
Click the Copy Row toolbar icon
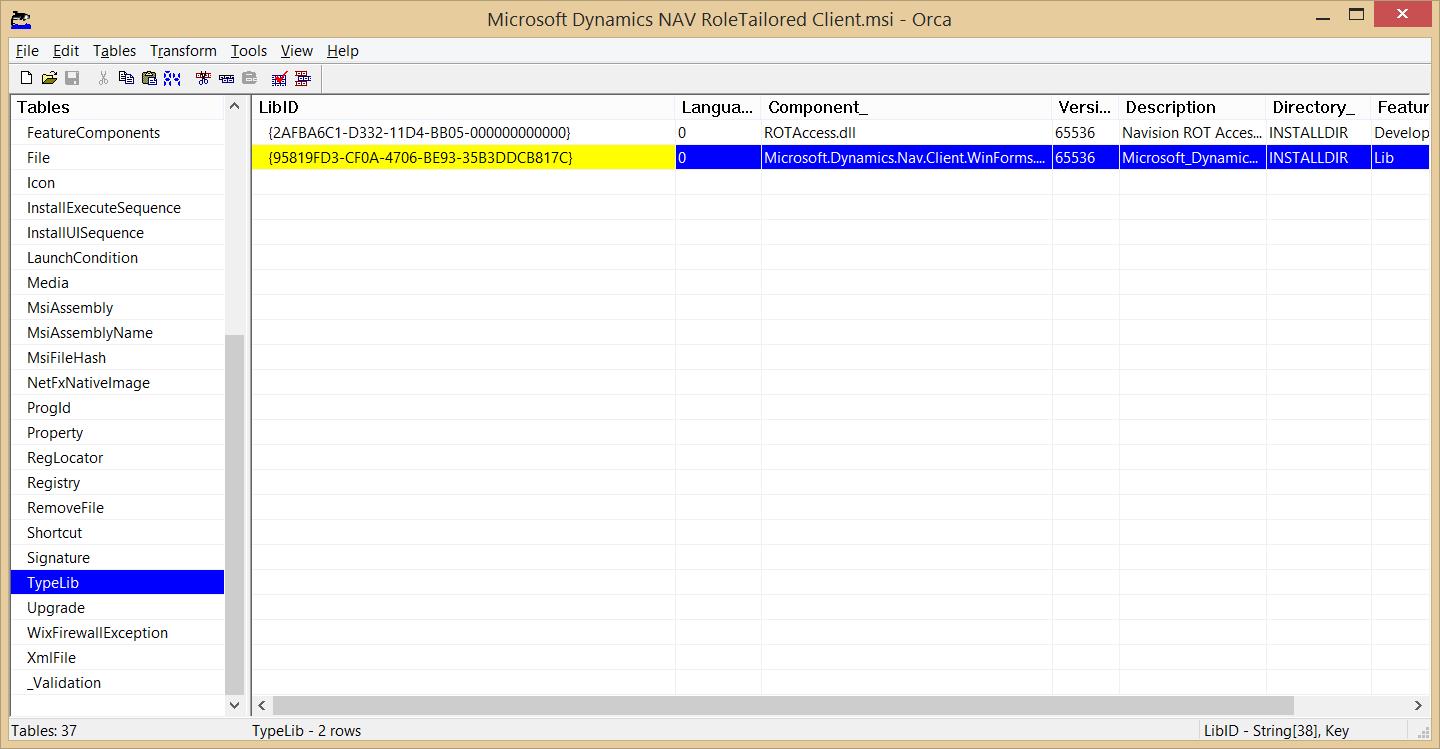(226, 78)
